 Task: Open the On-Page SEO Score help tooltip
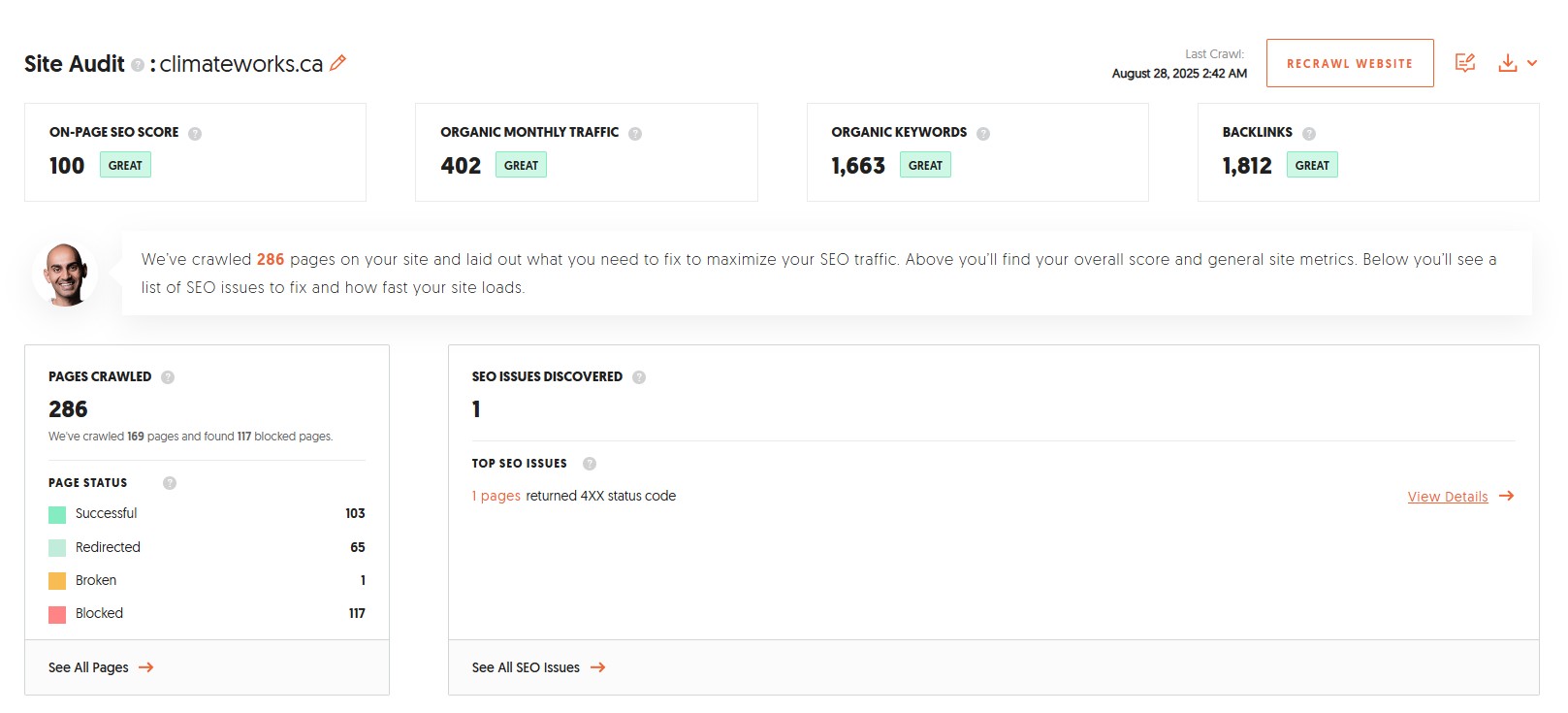point(195,134)
